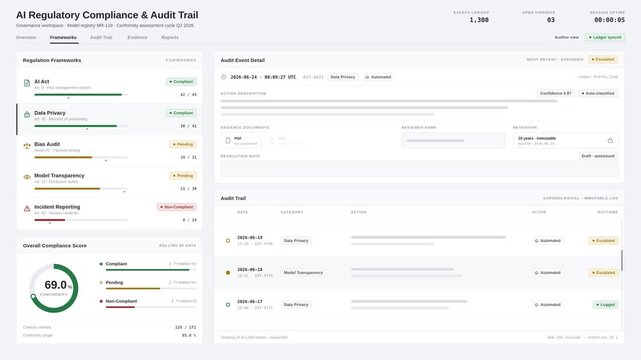Click inside the Reviewer Name field
The height and width of the screenshot is (360, 641).
pyautogui.click(x=453, y=141)
